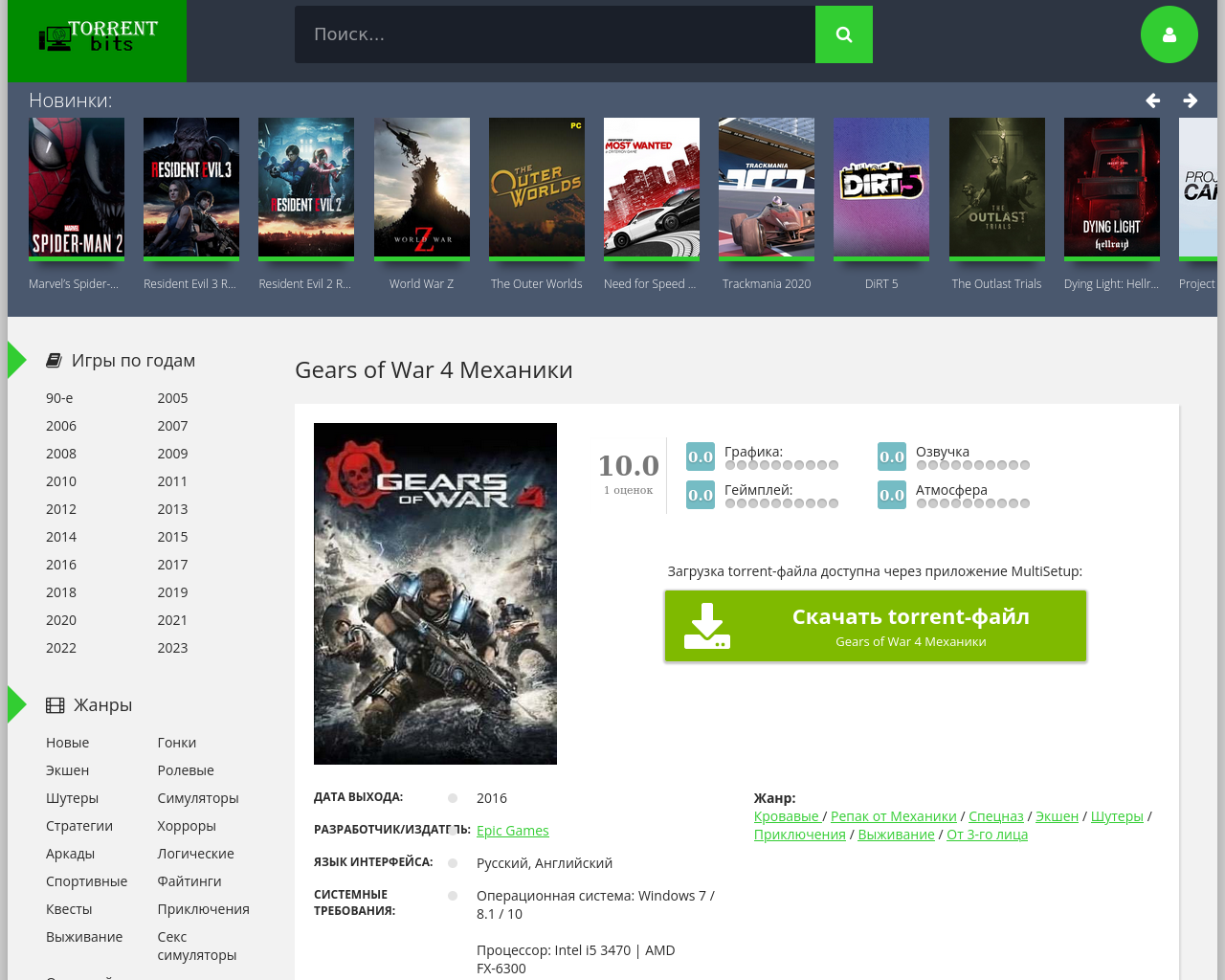Viewport: 1225px width, 980px height.
Task: Focus the Поиск search field
Action: (x=555, y=34)
